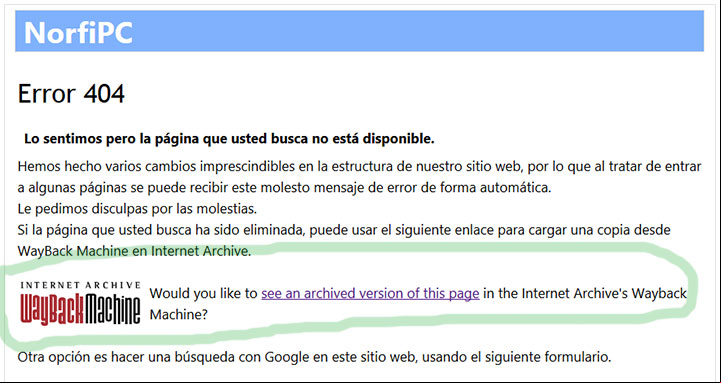Click the 'WayBack Machine en Internet Archive.' line
Image resolution: width=721 pixels, height=383 pixels.
tap(134, 252)
